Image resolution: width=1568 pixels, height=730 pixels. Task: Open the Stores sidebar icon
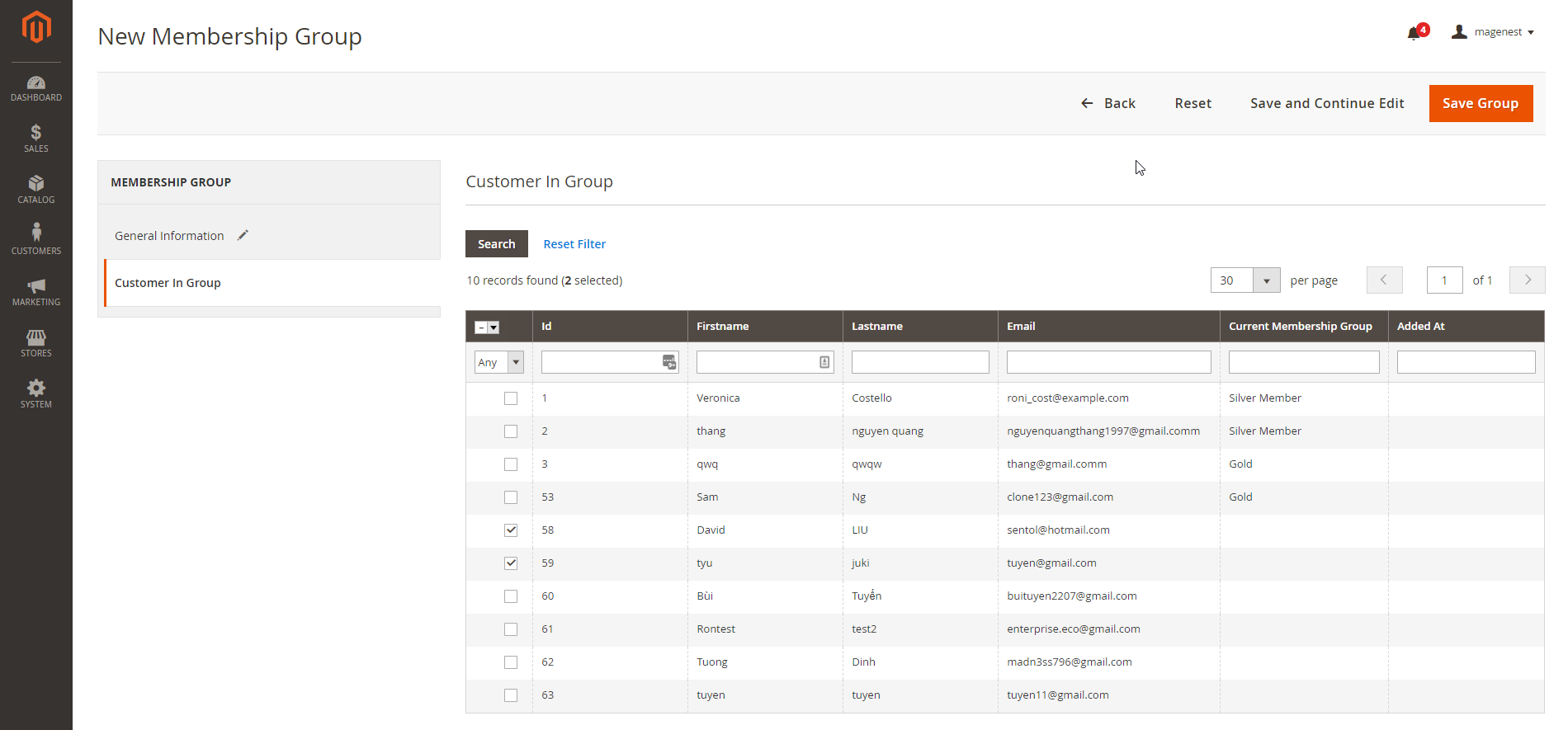(x=36, y=343)
